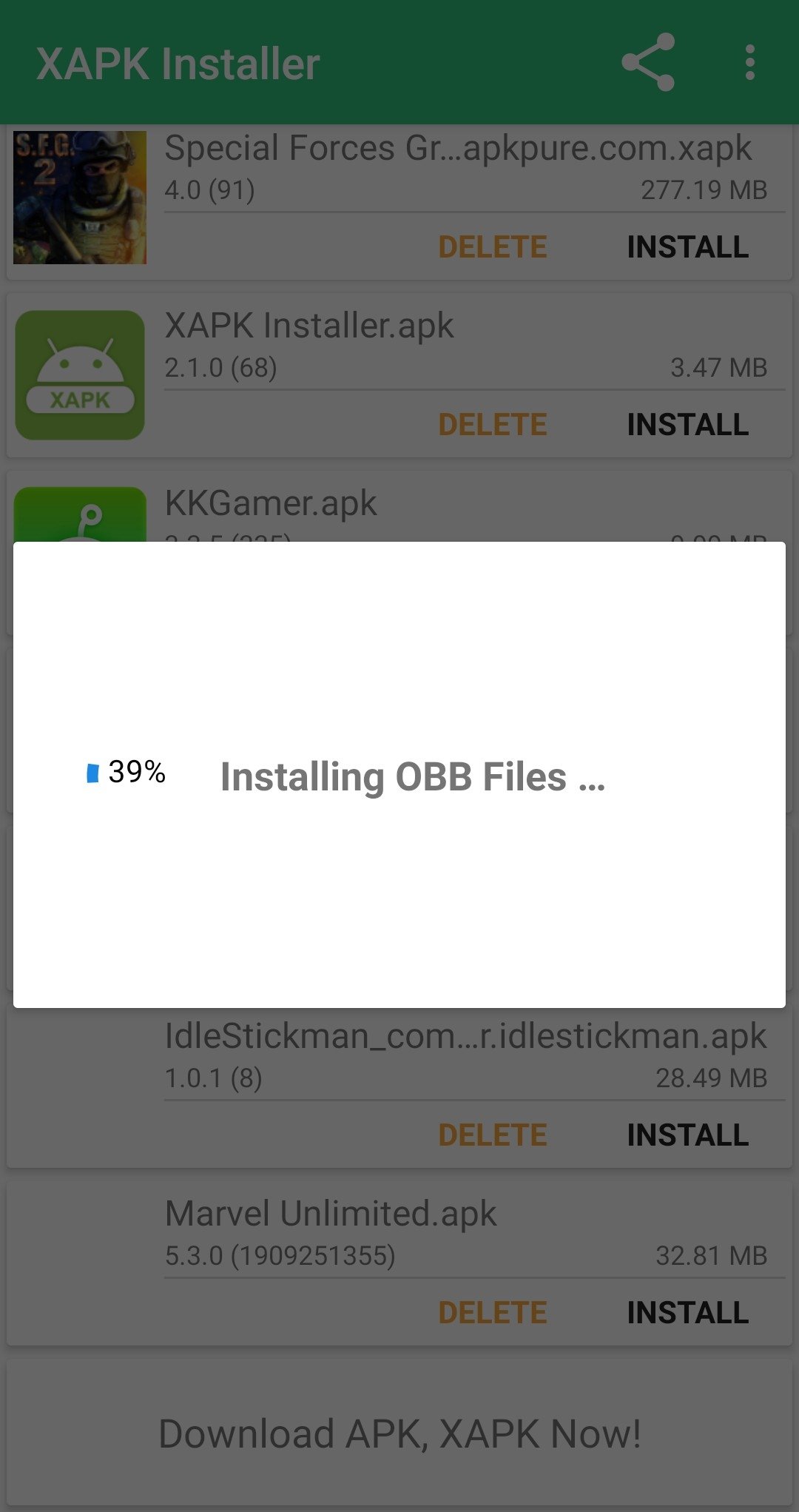This screenshot has height=1512, width=799.
Task: Install Special Forces Group xapk file
Action: tap(688, 247)
